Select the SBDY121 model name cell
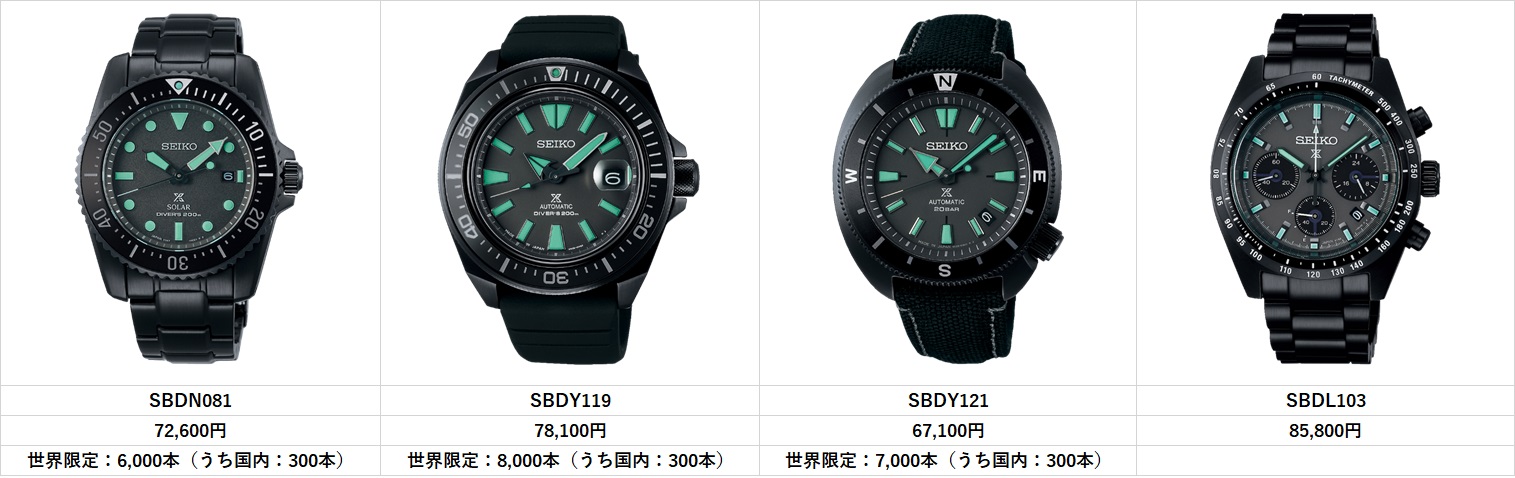The height and width of the screenshot is (478, 1515). pyautogui.click(x=947, y=400)
